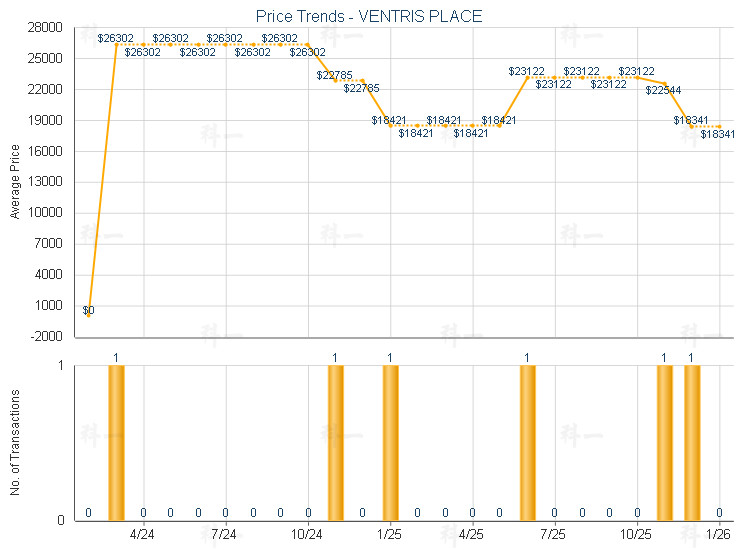The image size is (740, 550).
Task: Click the -2000 y-axis tick label
Action: click(47, 337)
